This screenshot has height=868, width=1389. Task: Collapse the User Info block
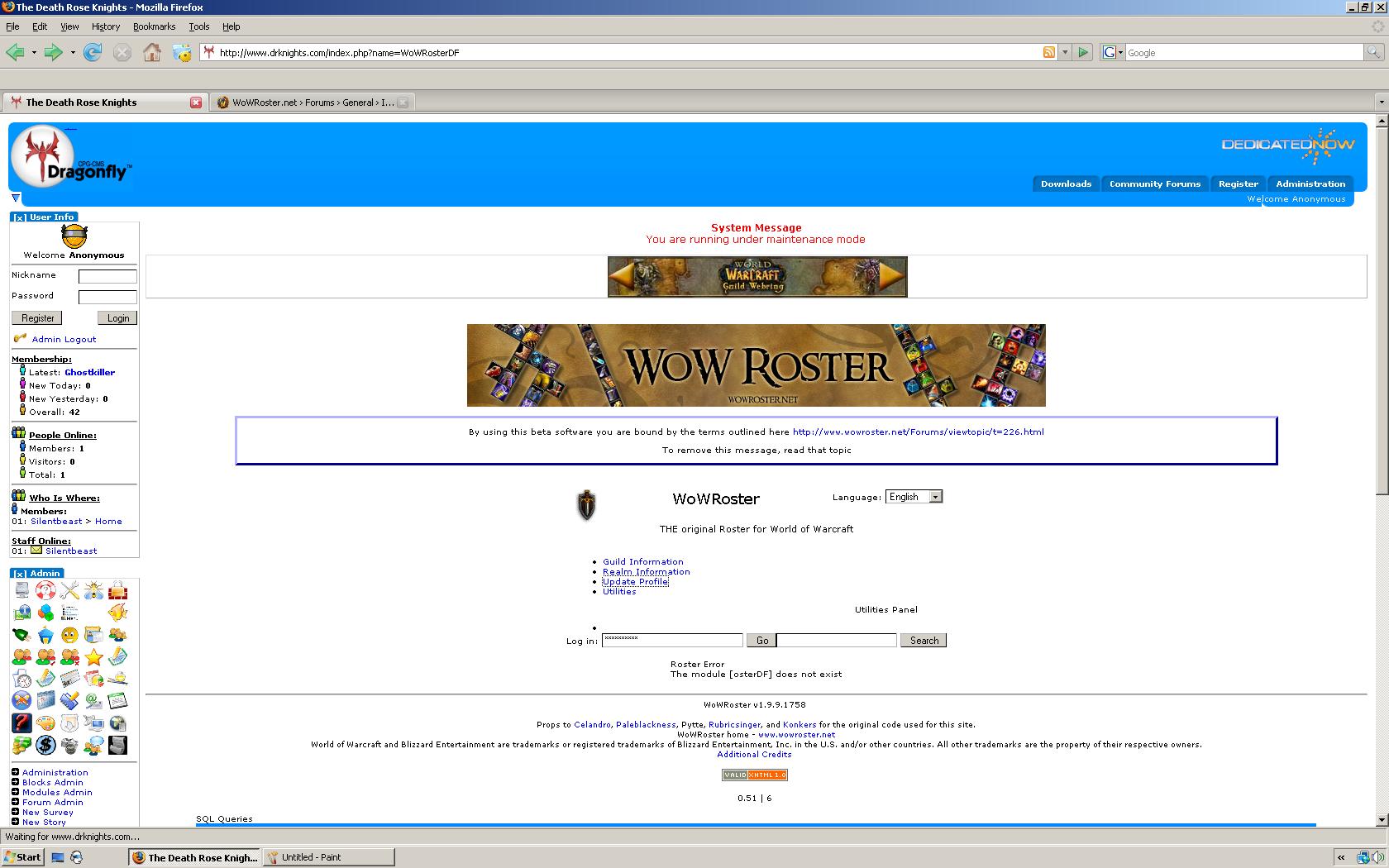point(20,217)
